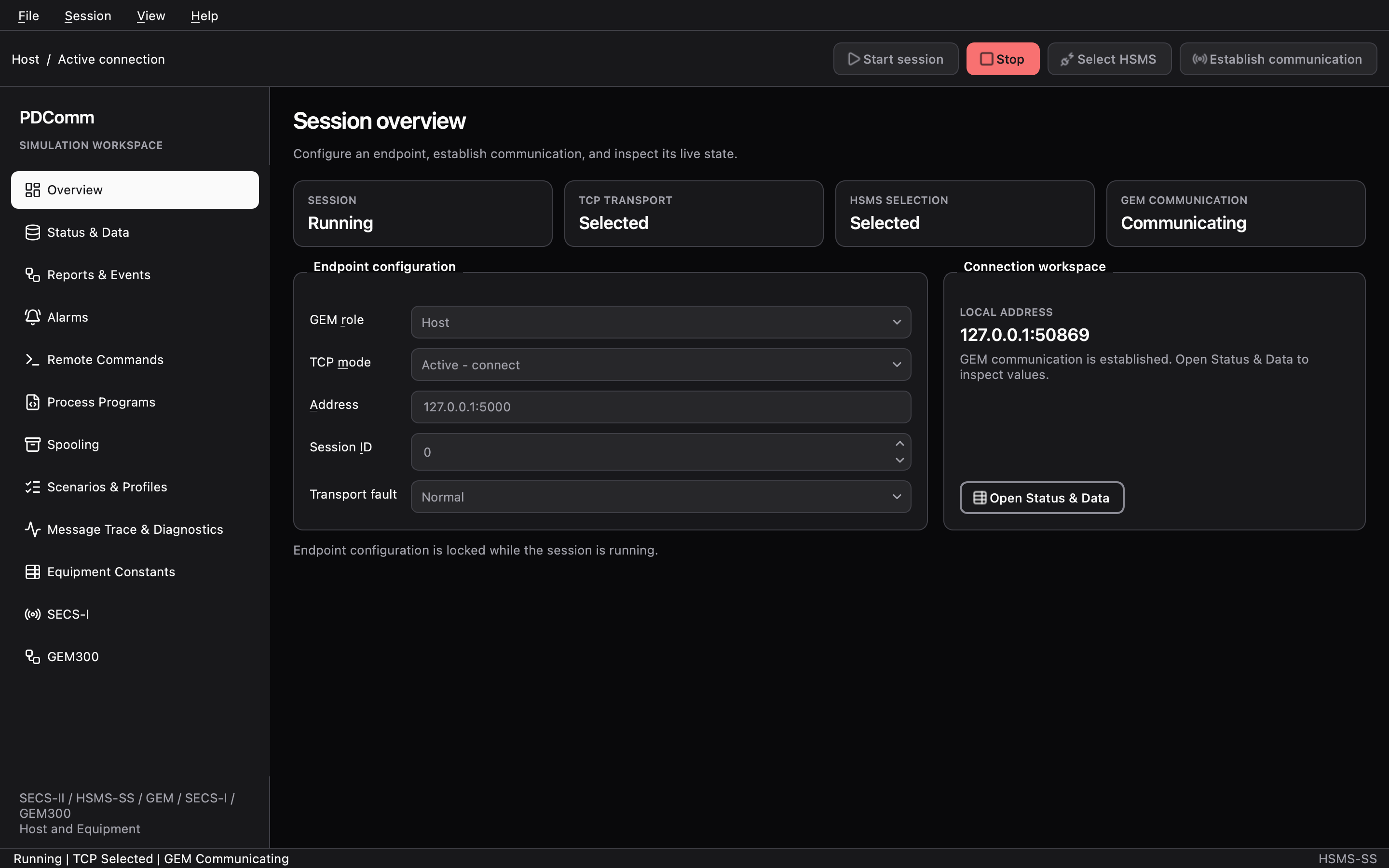The image size is (1389, 868).
Task: Increment the Session ID value
Action: [899, 444]
